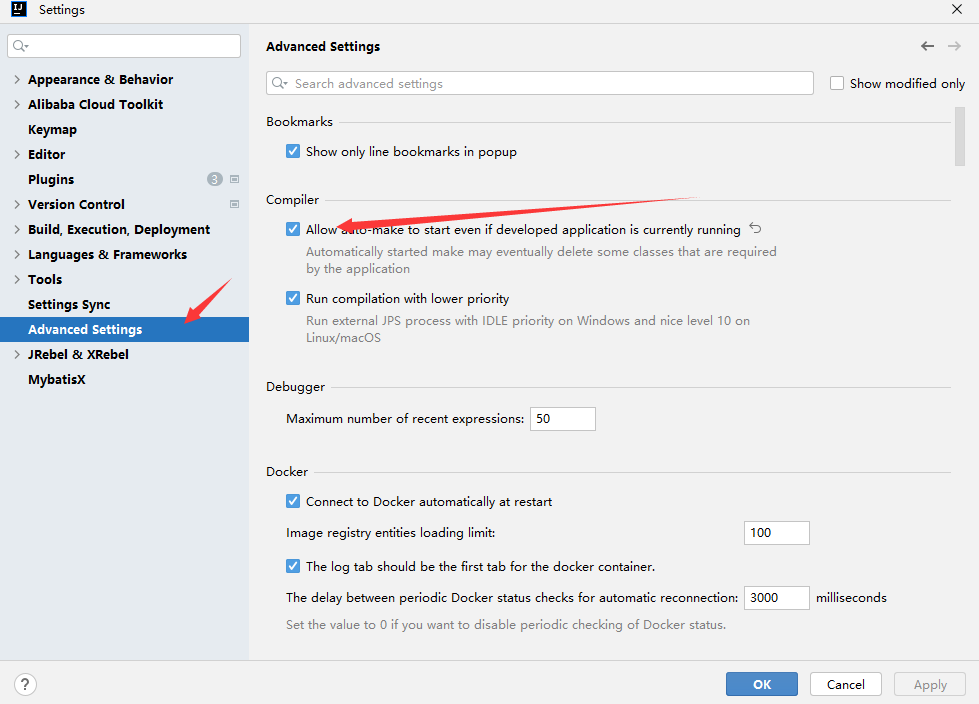
Task: Enable Show modified only checkbox
Action: (837, 83)
